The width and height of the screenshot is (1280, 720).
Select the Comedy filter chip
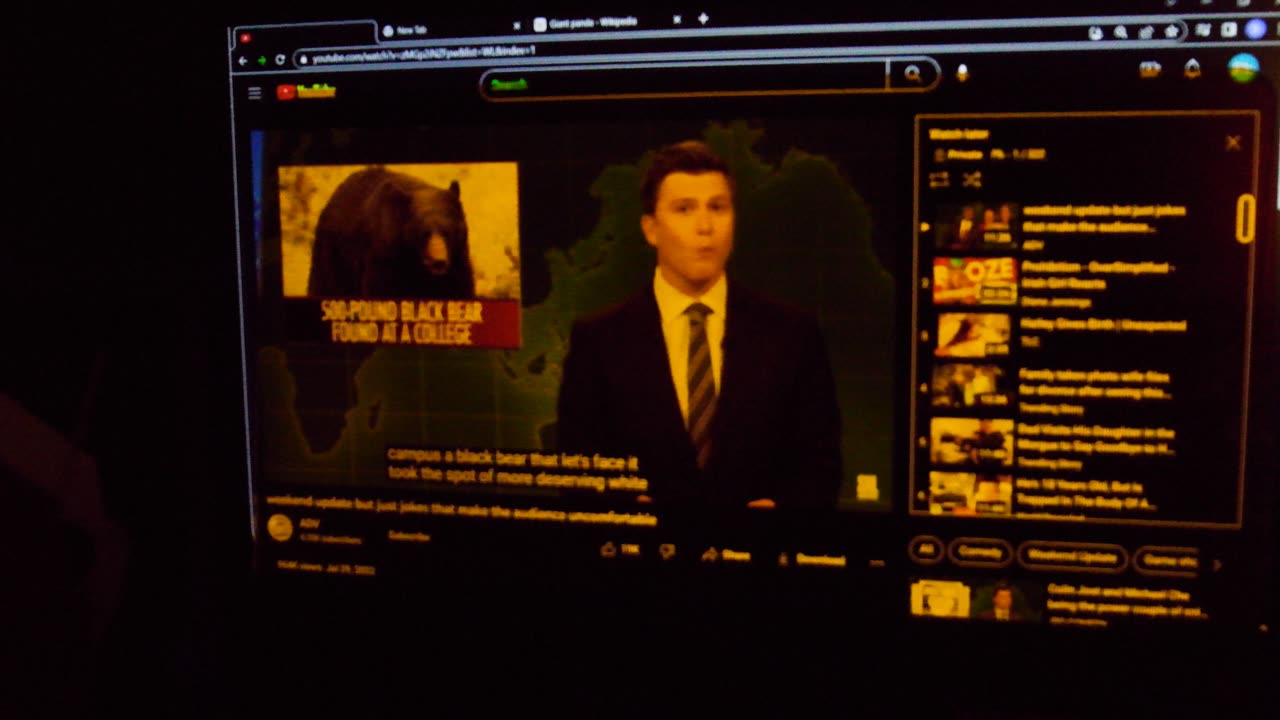(979, 552)
